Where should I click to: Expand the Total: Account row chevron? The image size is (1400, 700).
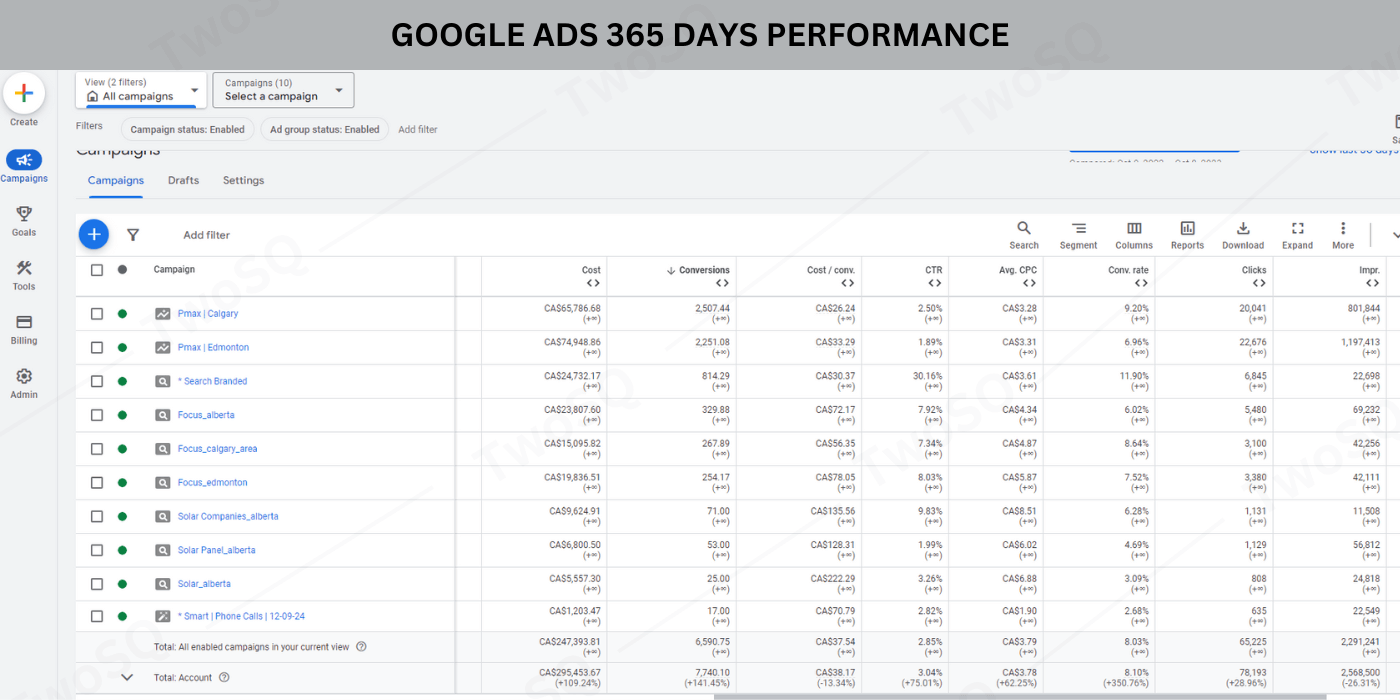tap(127, 677)
